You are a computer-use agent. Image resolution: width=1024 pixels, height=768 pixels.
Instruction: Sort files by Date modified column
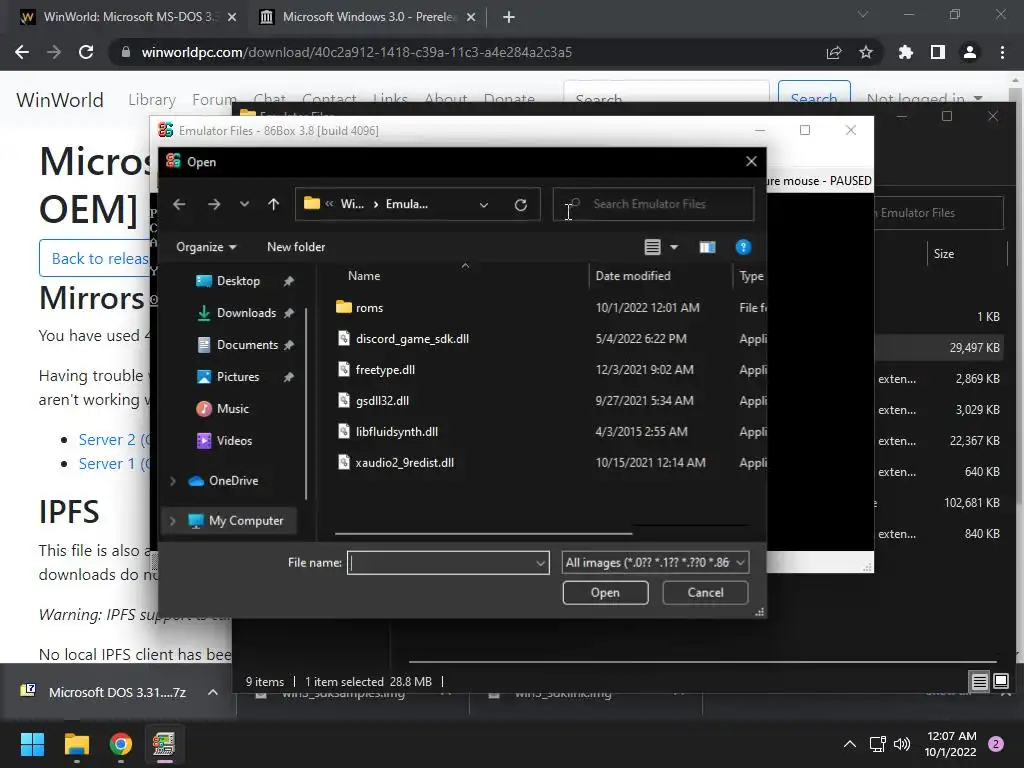[x=633, y=276]
